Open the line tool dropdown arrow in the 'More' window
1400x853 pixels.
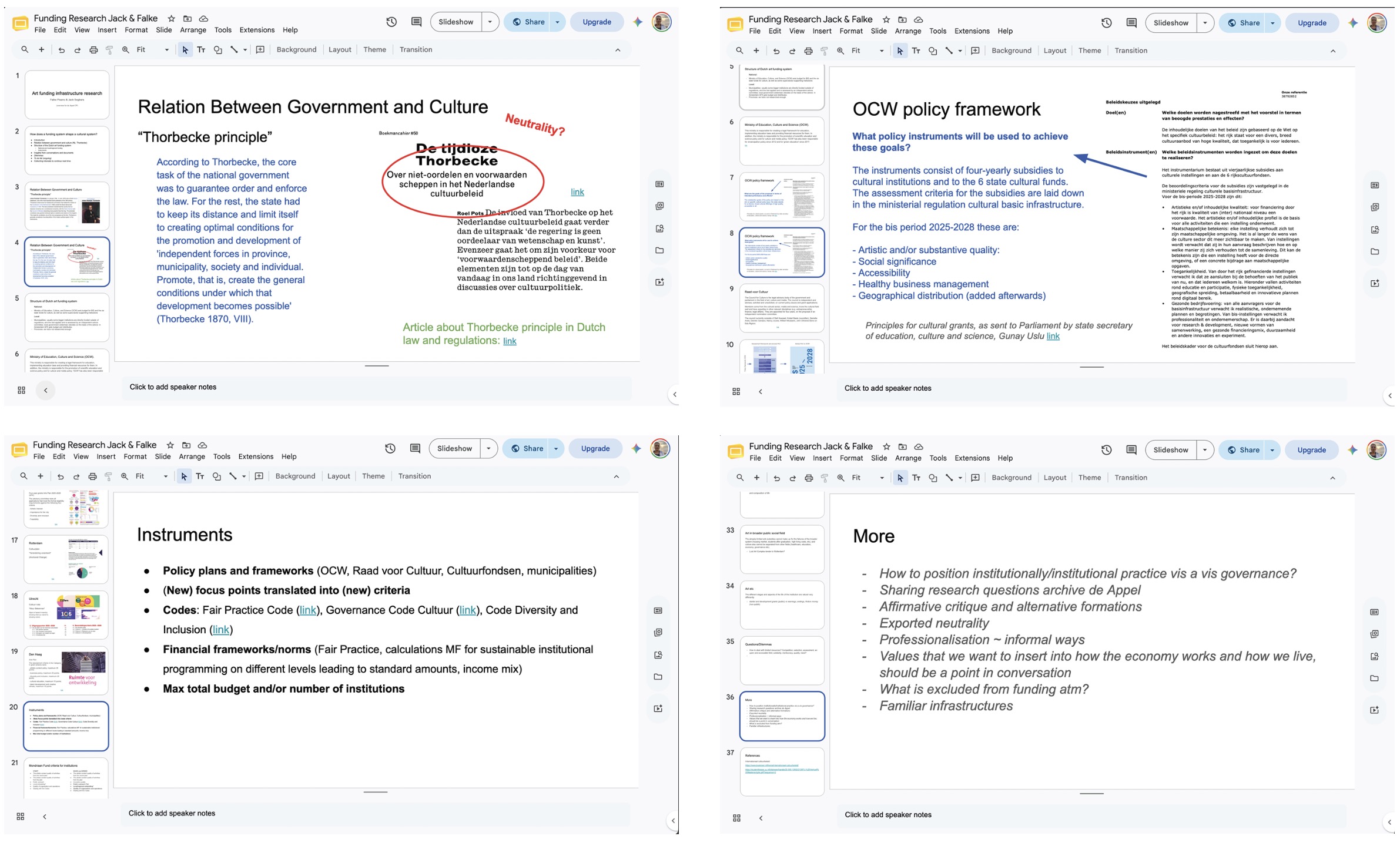[960, 478]
